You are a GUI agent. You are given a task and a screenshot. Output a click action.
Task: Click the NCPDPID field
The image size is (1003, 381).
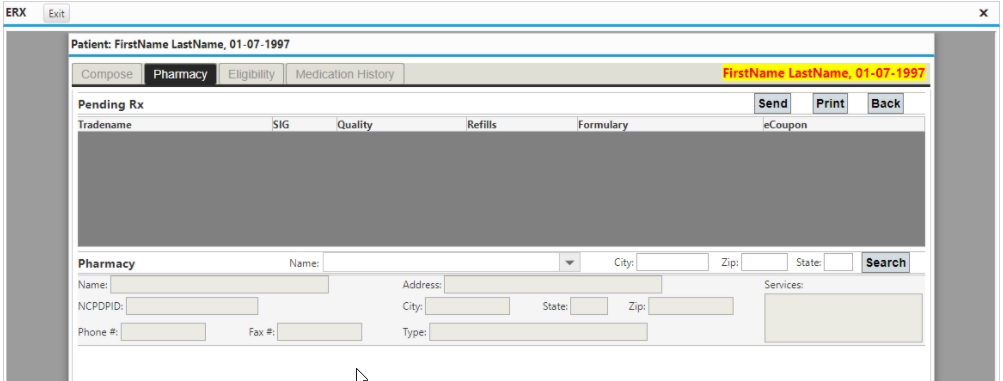pyautogui.click(x=192, y=306)
